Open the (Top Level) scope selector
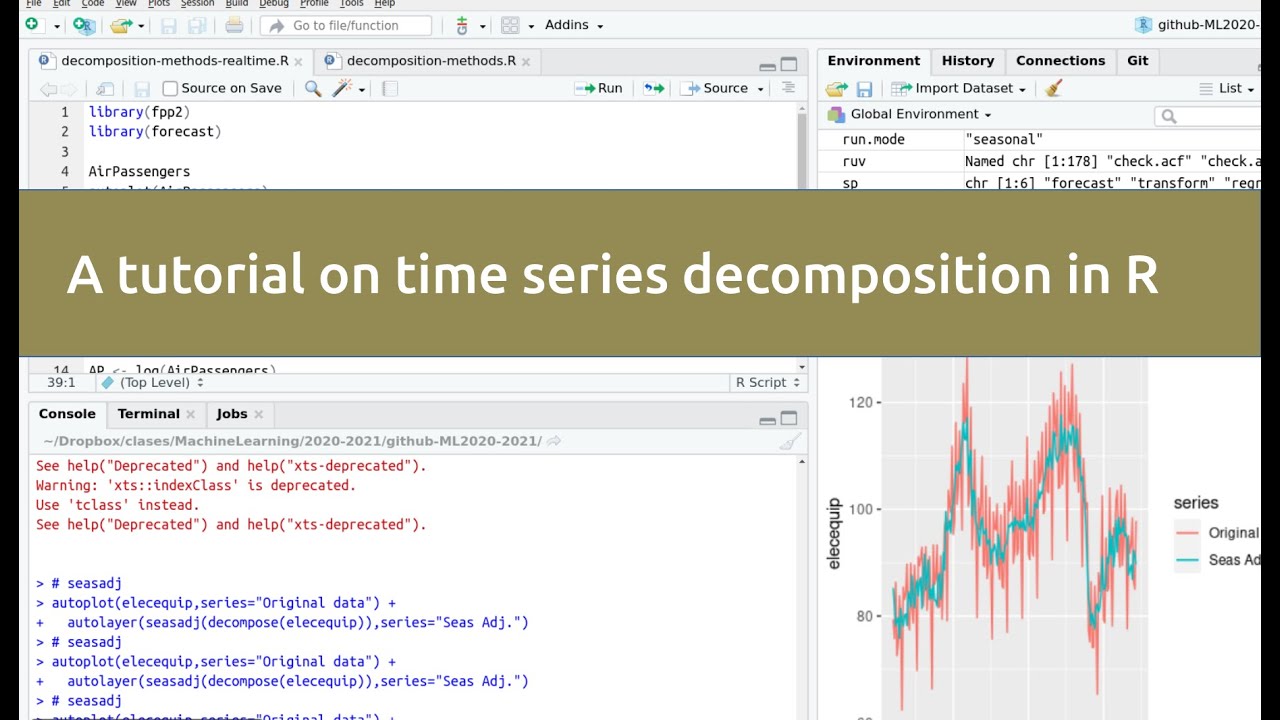The width and height of the screenshot is (1280, 720). click(154, 383)
